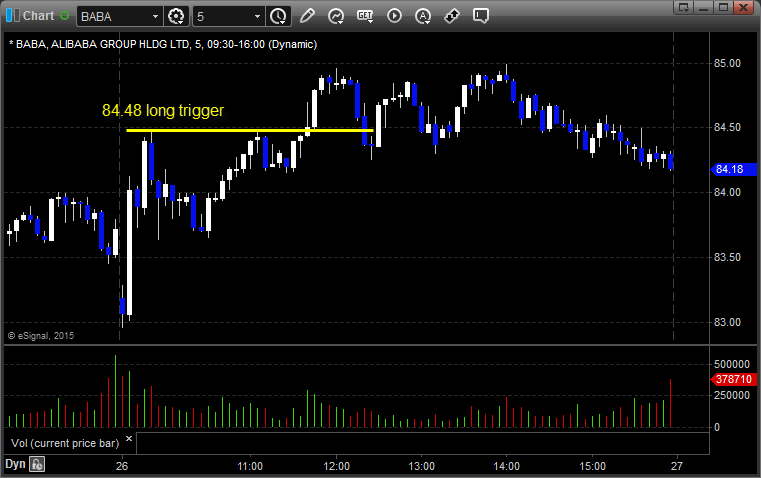Click the 11:00 time axis label
The height and width of the screenshot is (478, 761).
coord(250,466)
